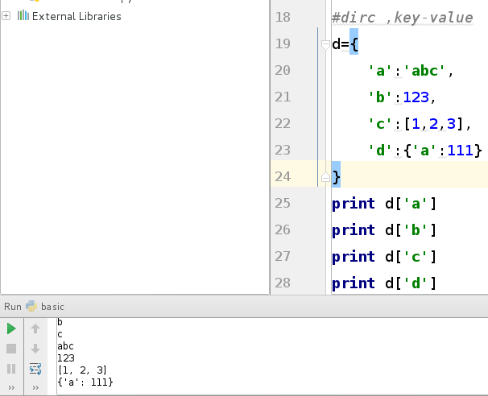This screenshot has width=488, height=396.
Task: Click line number 21 in the gutter
Action: [x=283, y=97]
